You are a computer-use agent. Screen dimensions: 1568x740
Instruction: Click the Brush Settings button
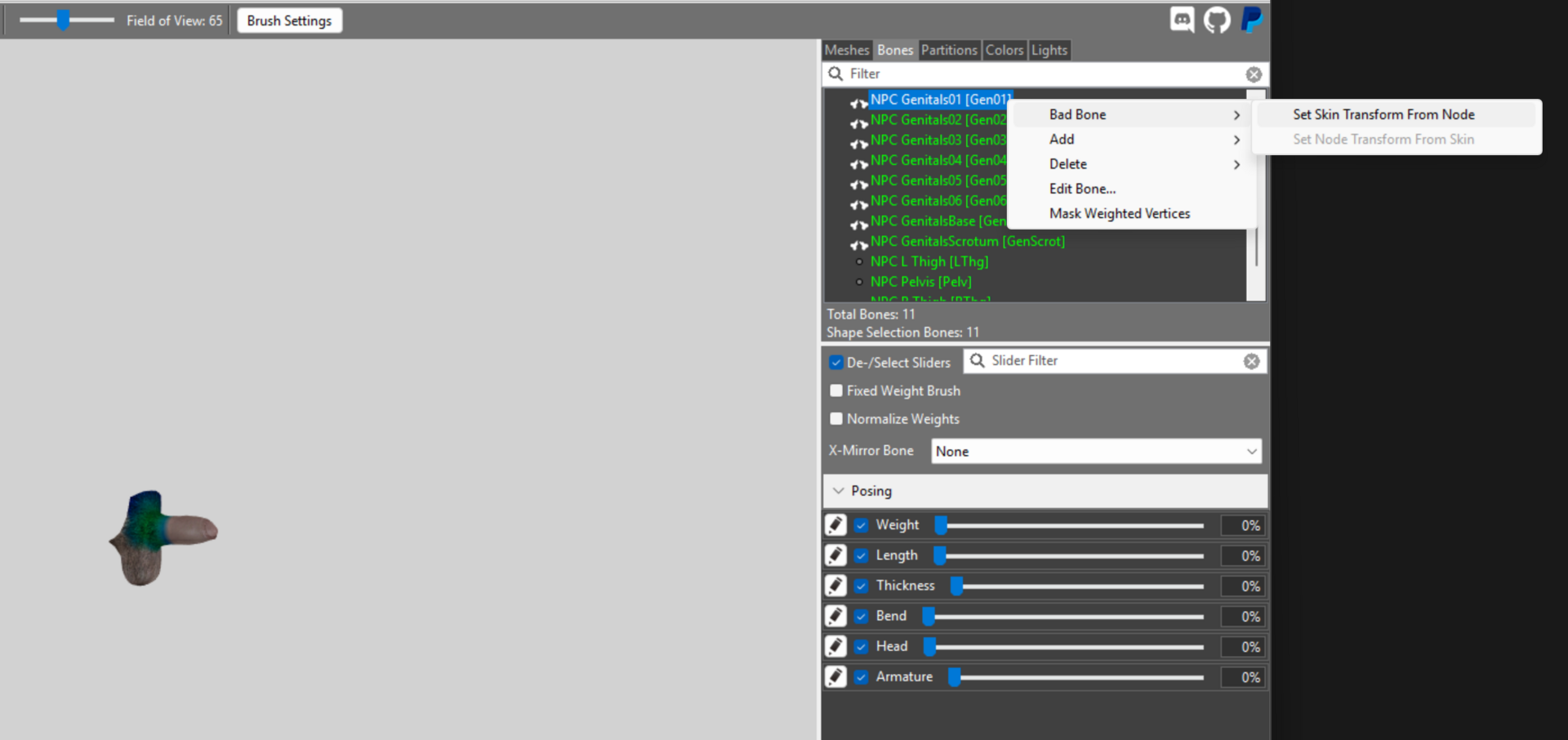(289, 20)
